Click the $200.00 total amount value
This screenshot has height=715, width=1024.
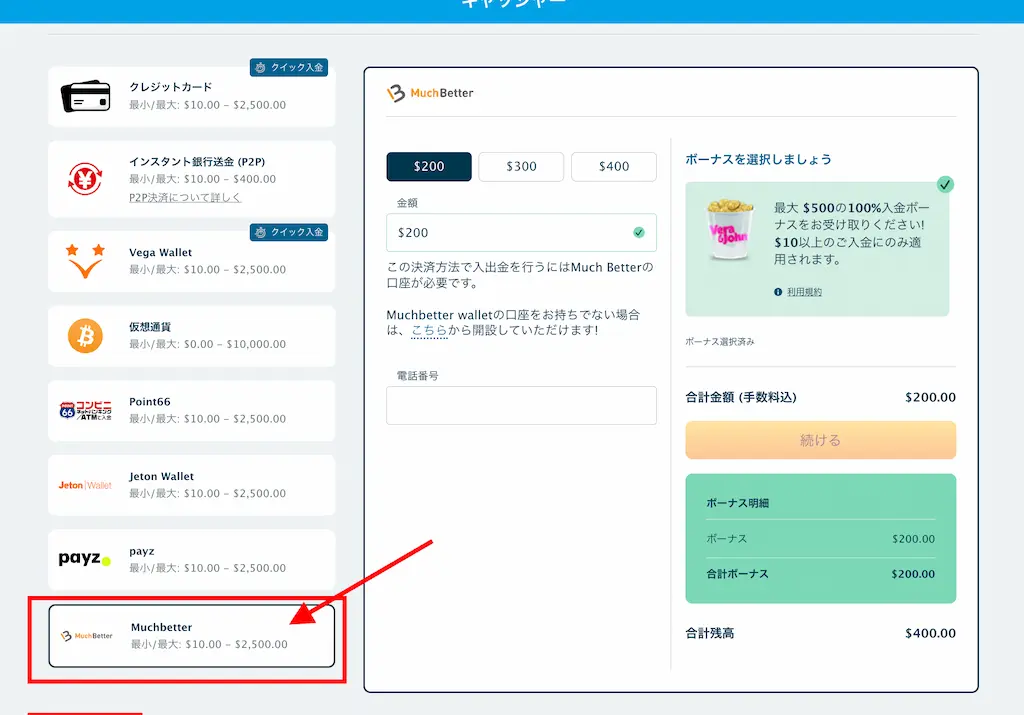point(930,397)
